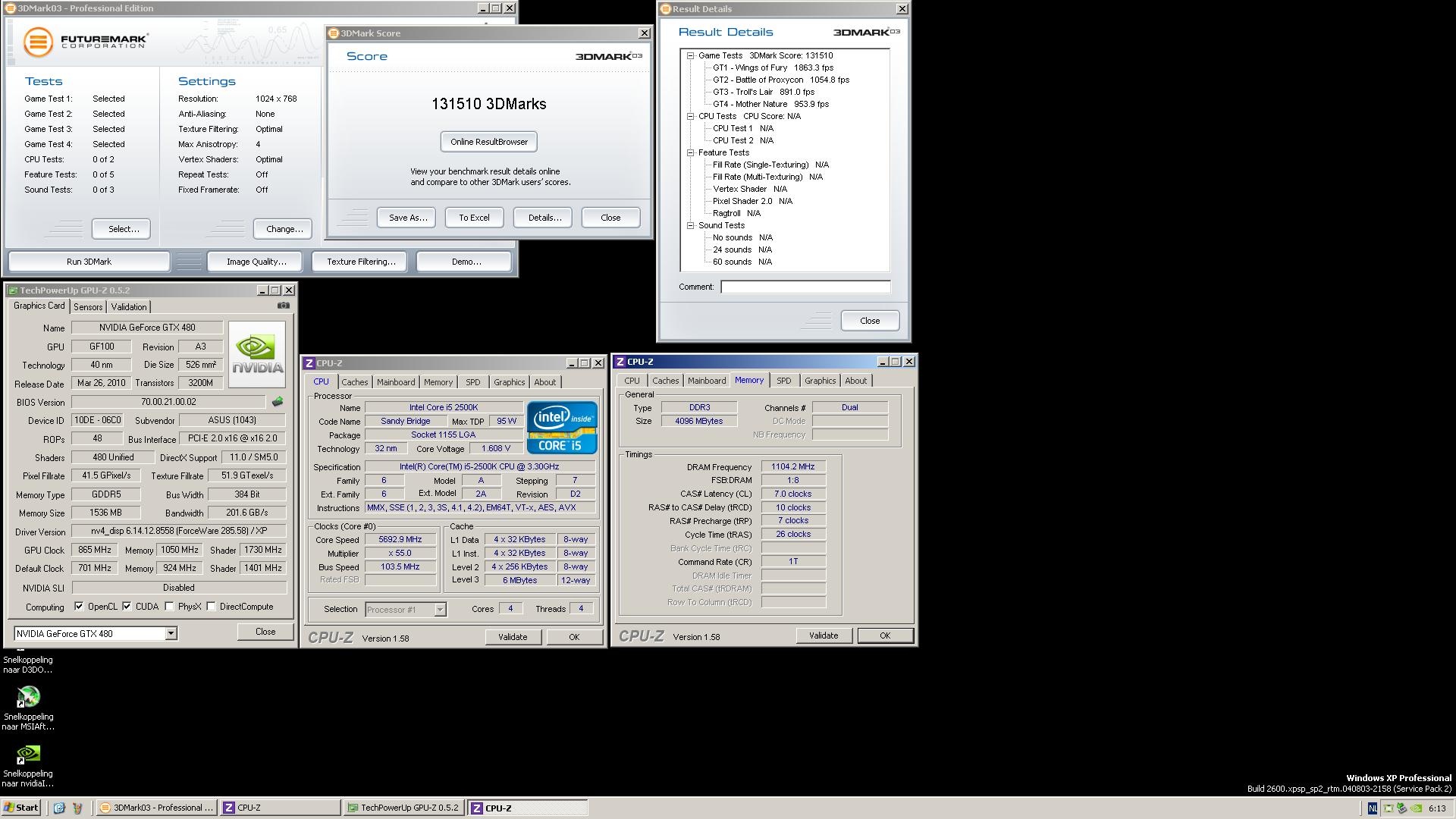Open the Start menu
The image size is (1456, 819).
[20, 808]
